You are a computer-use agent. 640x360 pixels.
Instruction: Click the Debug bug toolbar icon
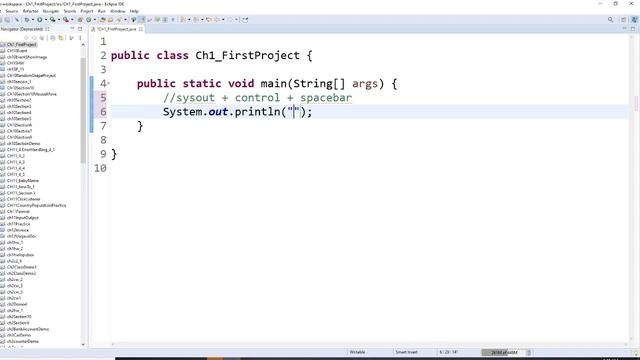coord(27,20)
